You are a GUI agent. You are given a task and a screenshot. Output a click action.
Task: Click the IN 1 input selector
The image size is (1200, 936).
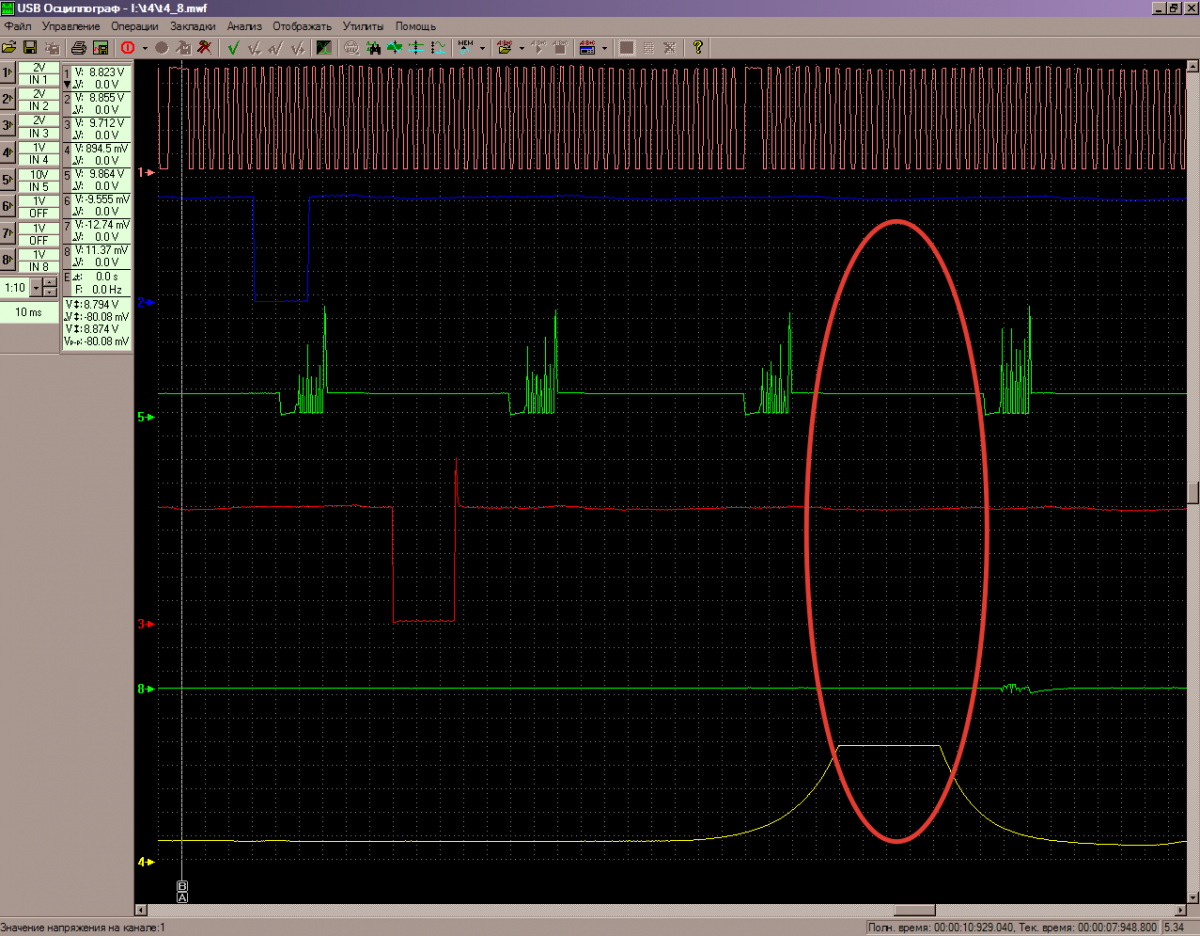(x=39, y=78)
